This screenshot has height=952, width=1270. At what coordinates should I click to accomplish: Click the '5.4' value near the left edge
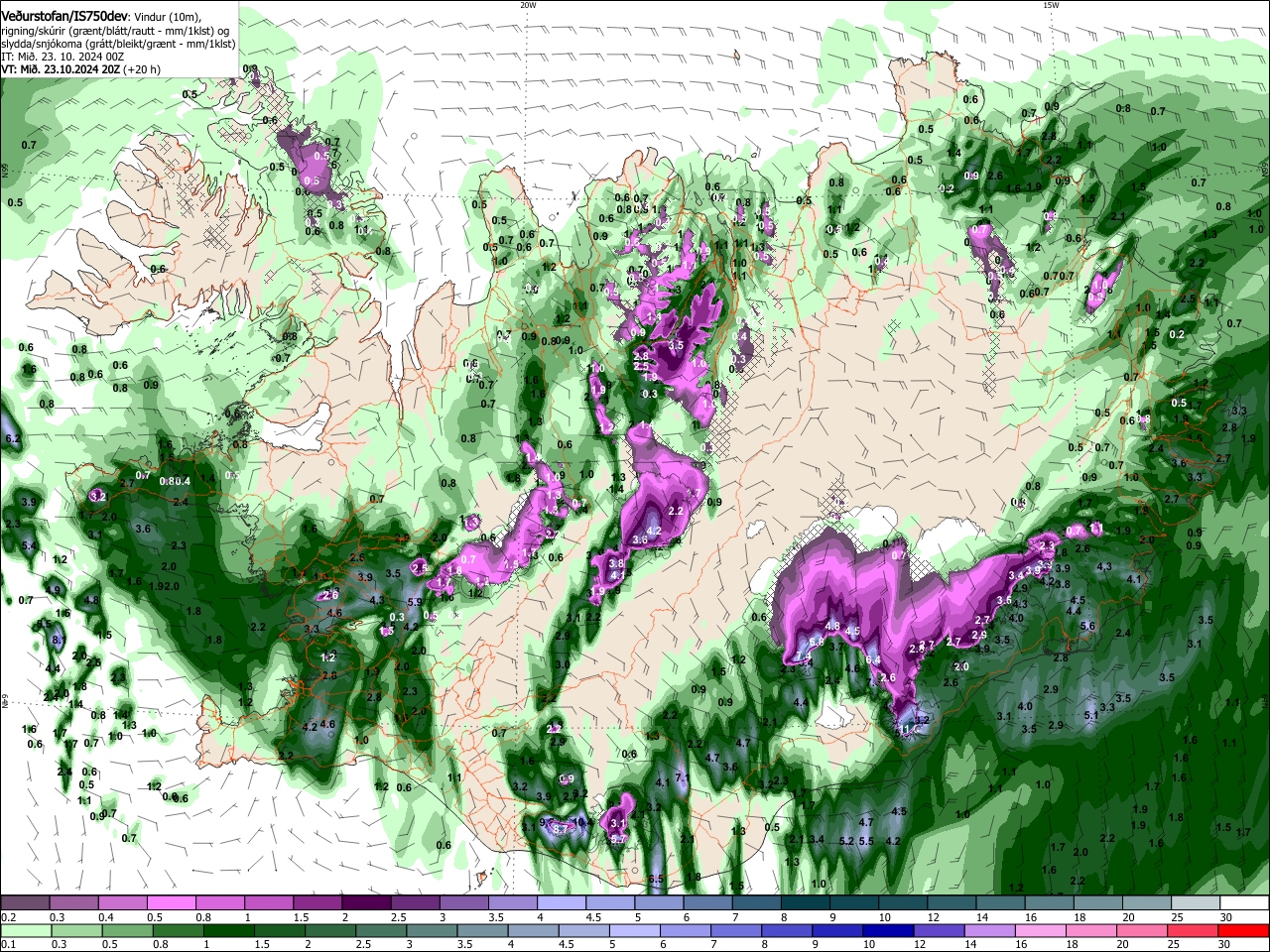click(x=29, y=546)
